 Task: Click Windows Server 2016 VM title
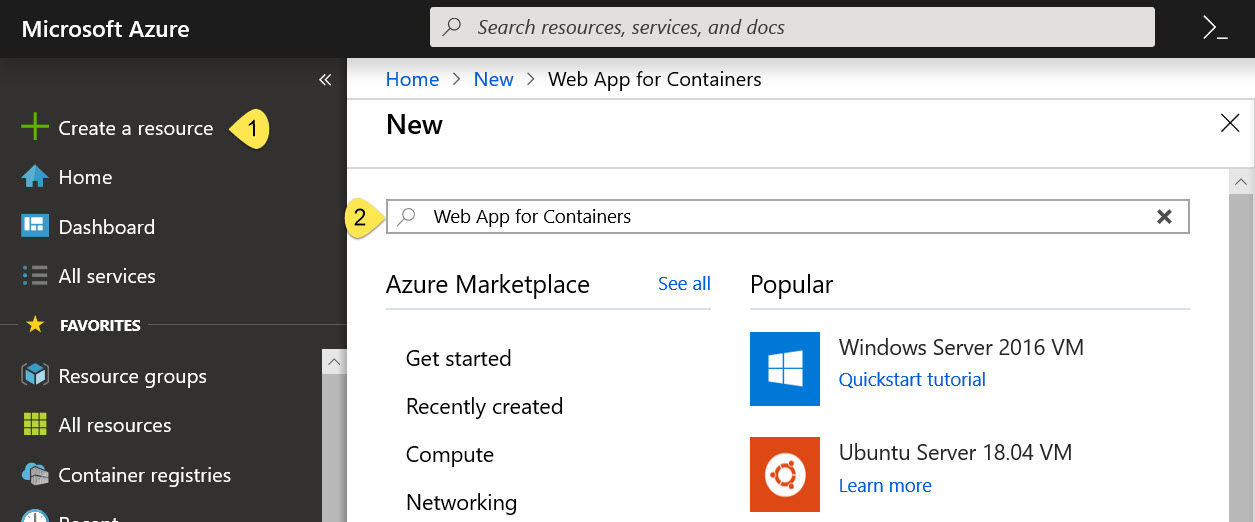click(961, 347)
